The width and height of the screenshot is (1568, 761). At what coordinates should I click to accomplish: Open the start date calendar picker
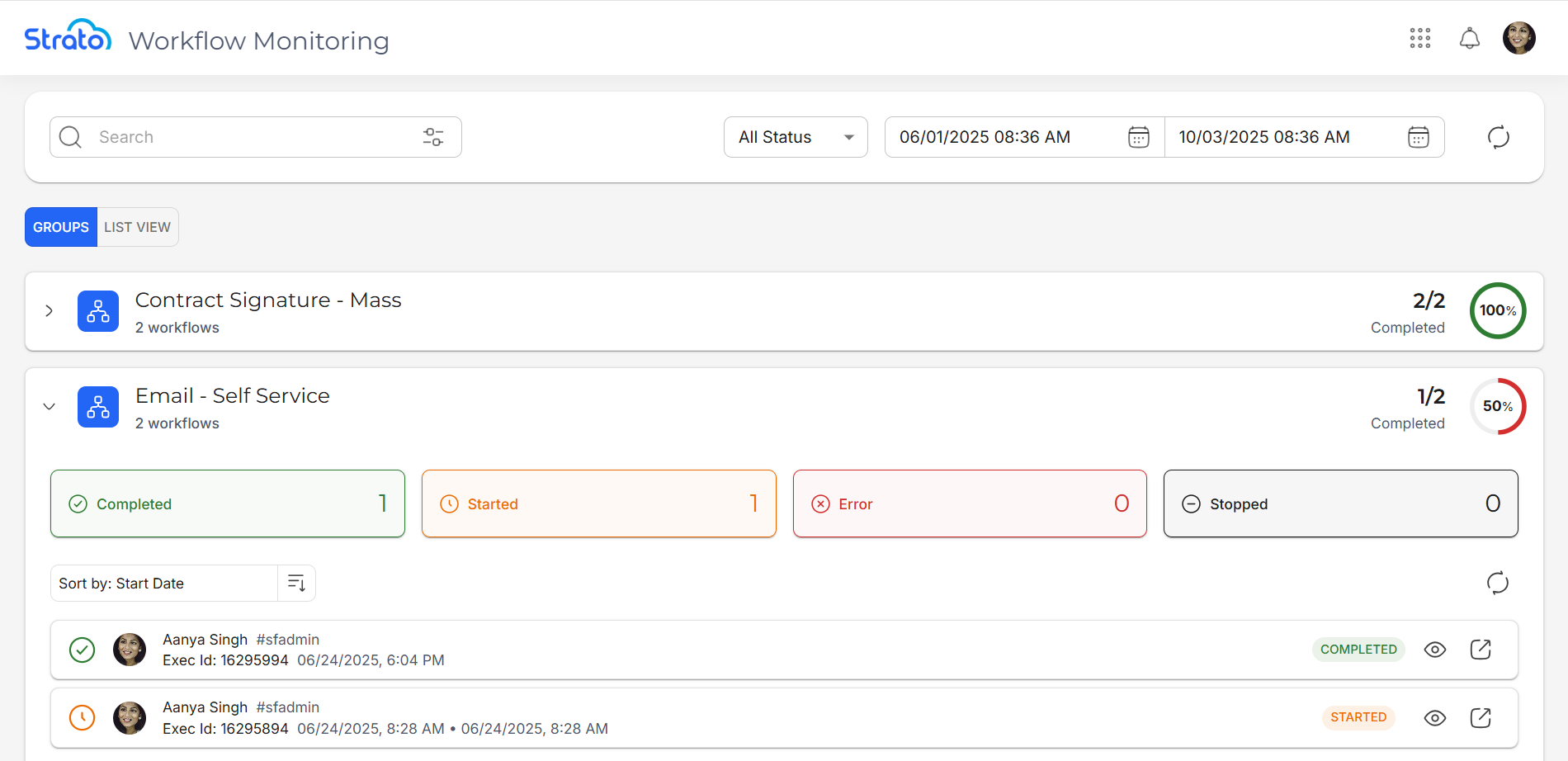click(x=1138, y=137)
